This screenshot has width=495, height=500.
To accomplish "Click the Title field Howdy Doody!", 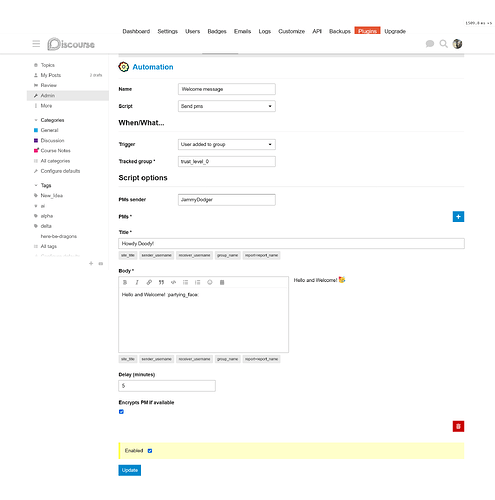I will pos(291,244).
